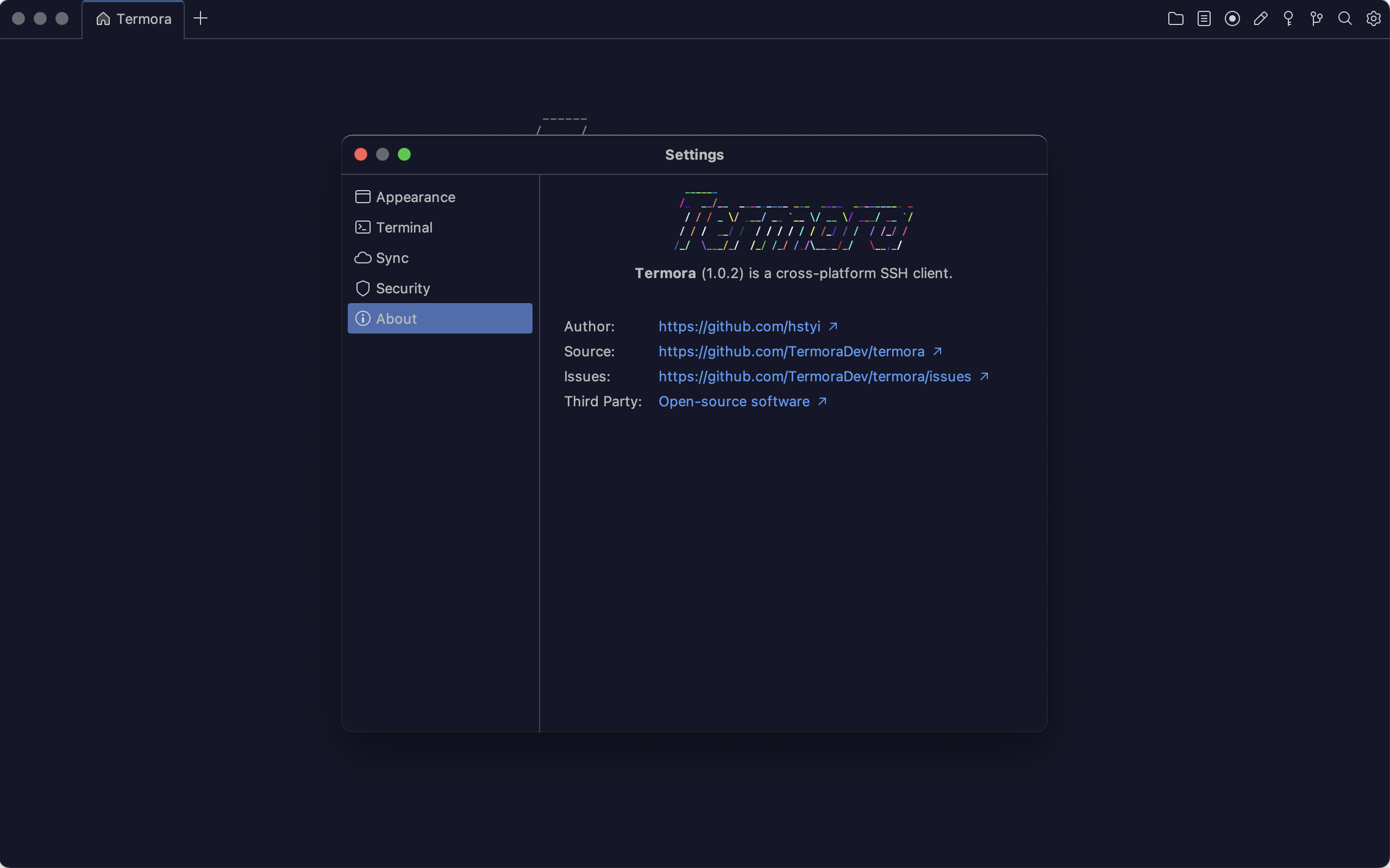Click the branch-shaped icon in toolbar
The image size is (1390, 868).
coord(1317,19)
